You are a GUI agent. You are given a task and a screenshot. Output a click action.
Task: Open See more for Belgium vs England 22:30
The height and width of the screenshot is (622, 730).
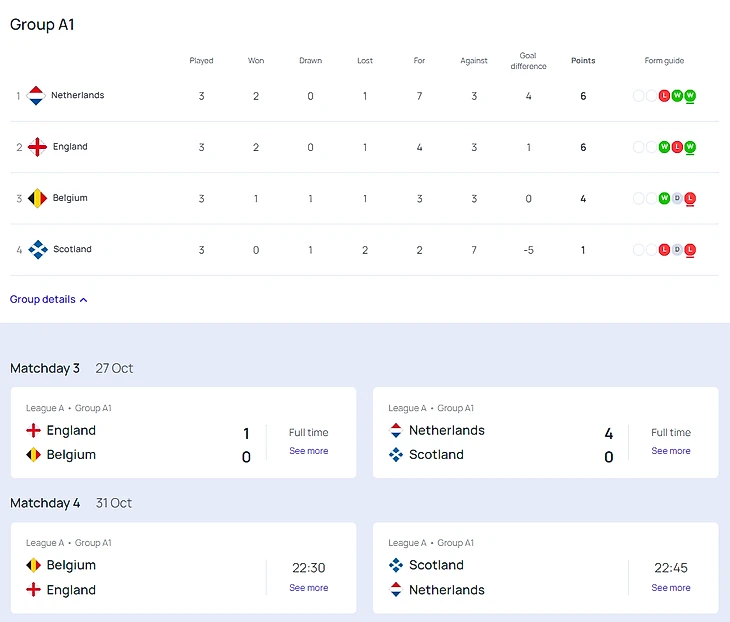coord(308,588)
